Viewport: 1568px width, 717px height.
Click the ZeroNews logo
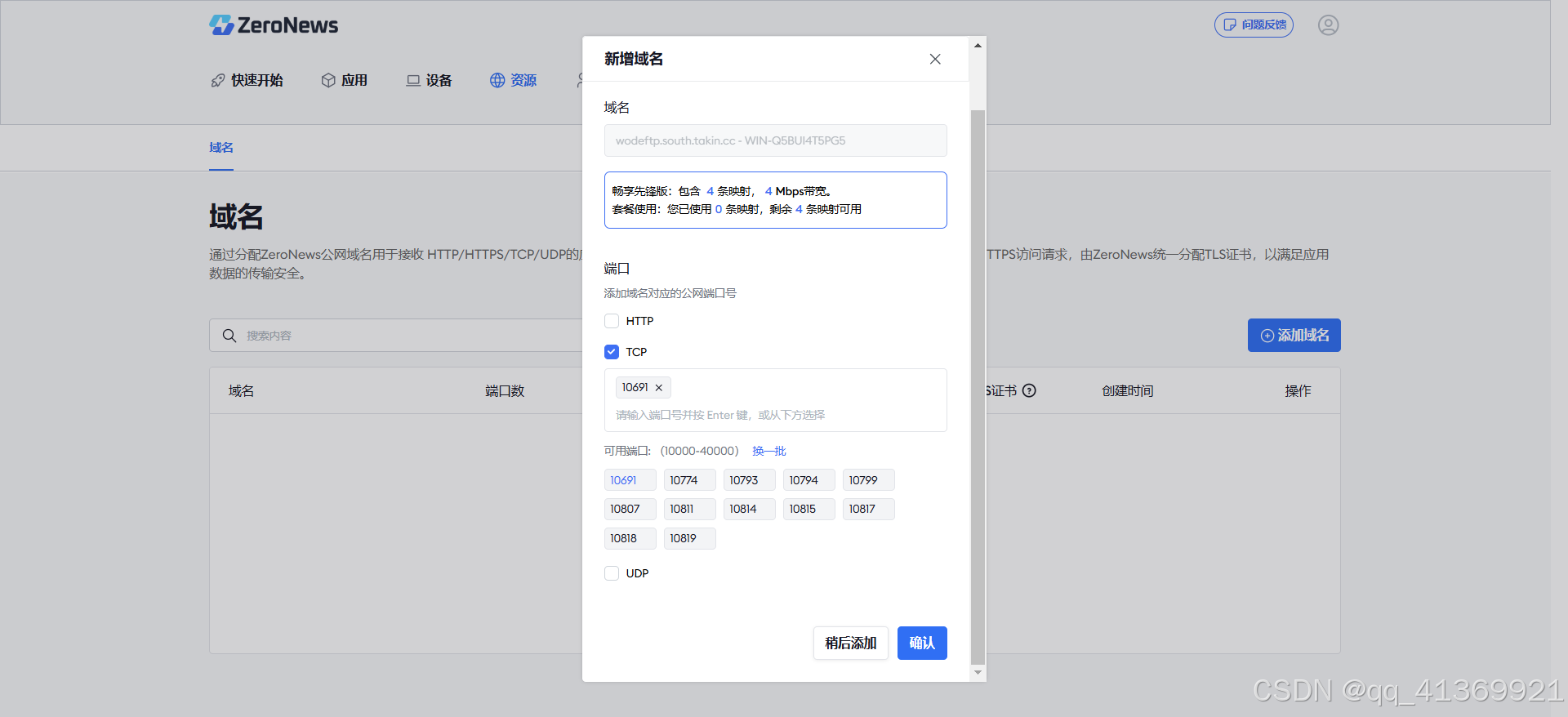(274, 25)
